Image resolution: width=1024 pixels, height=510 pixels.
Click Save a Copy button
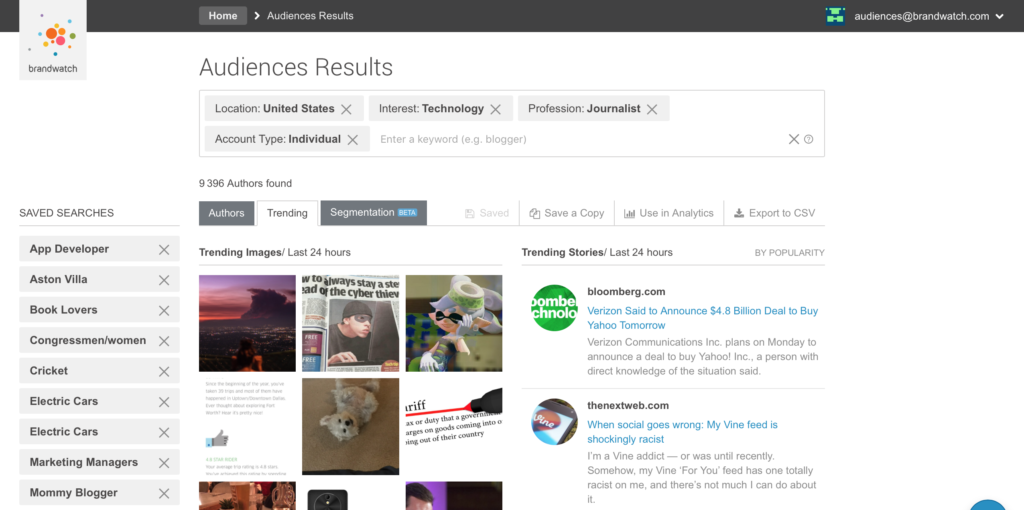point(567,213)
